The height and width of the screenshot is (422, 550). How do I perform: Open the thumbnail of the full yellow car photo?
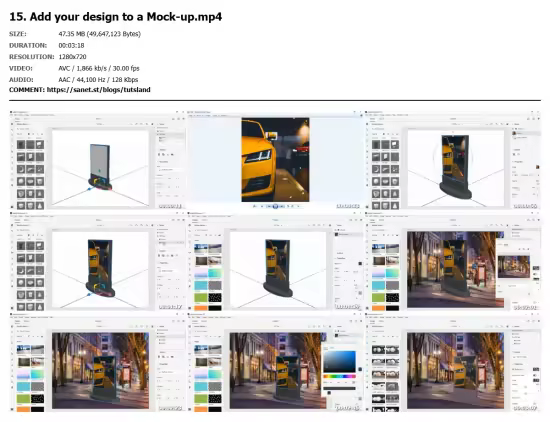tap(275, 160)
